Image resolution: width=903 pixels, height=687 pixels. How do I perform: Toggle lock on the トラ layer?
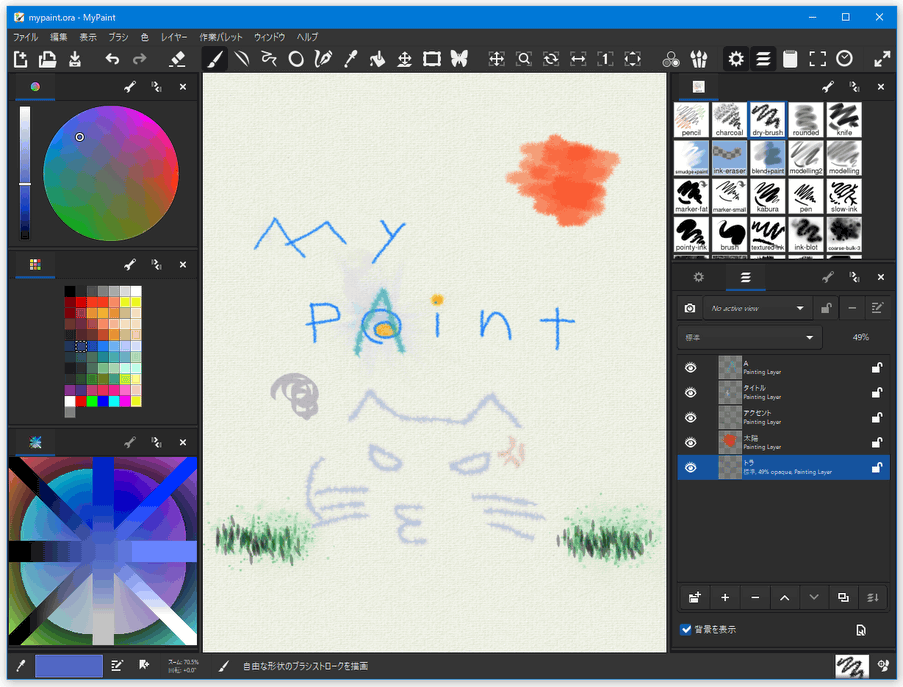877,468
